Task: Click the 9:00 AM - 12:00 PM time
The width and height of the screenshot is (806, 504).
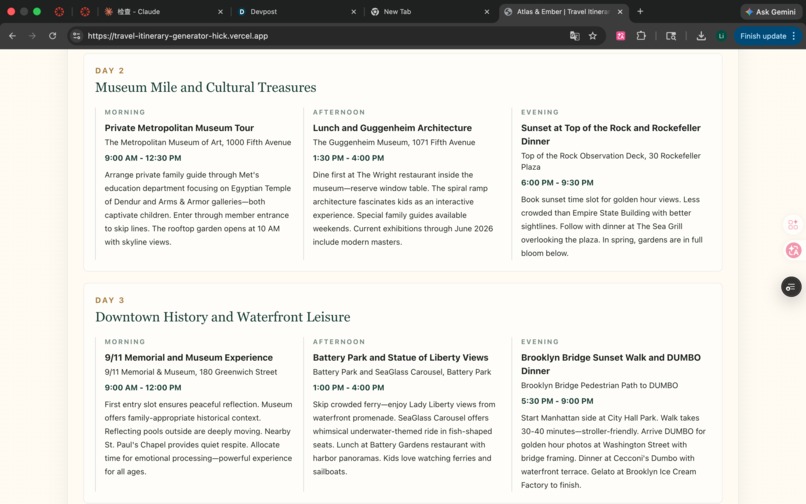Action: pyautogui.click(x=143, y=387)
